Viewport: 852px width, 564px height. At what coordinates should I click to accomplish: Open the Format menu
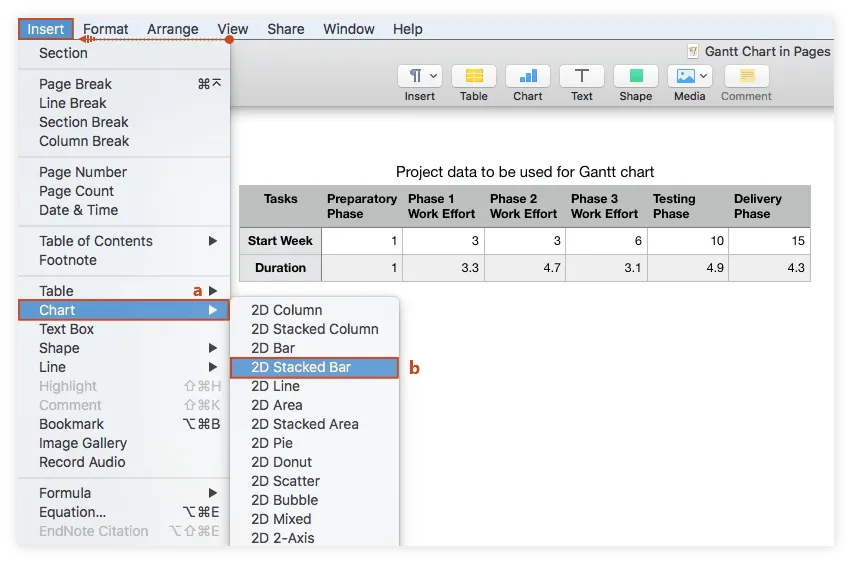pos(106,29)
